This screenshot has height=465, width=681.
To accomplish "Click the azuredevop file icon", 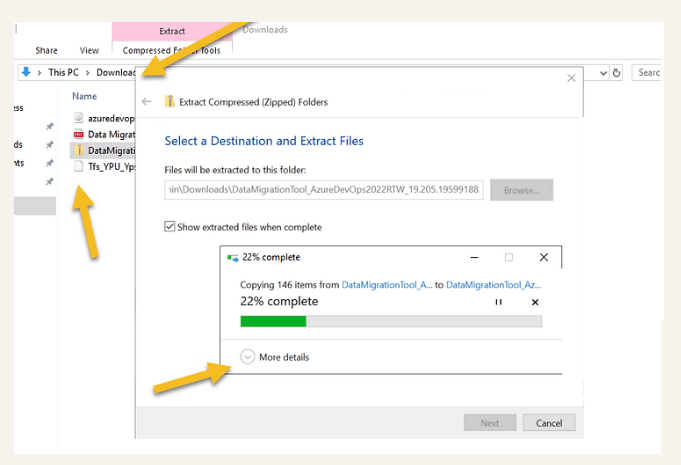I will pyautogui.click(x=79, y=118).
